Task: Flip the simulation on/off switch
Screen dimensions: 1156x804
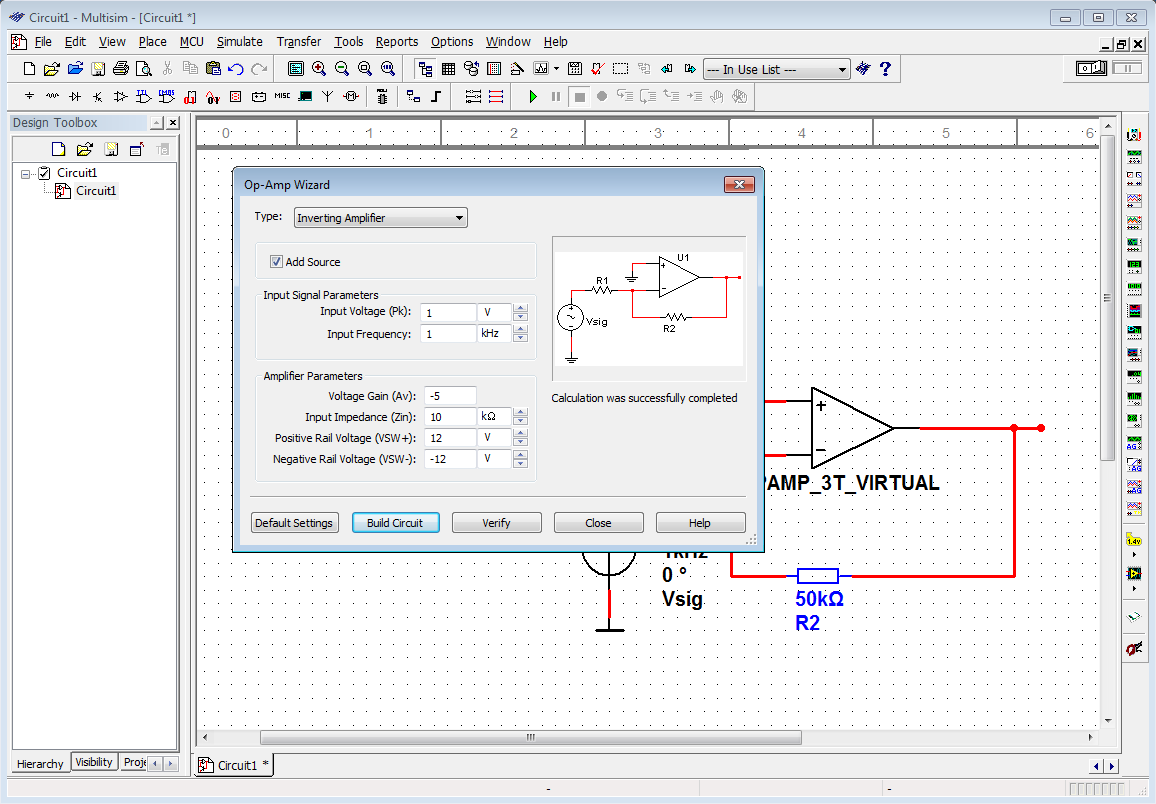Action: click(x=1092, y=69)
